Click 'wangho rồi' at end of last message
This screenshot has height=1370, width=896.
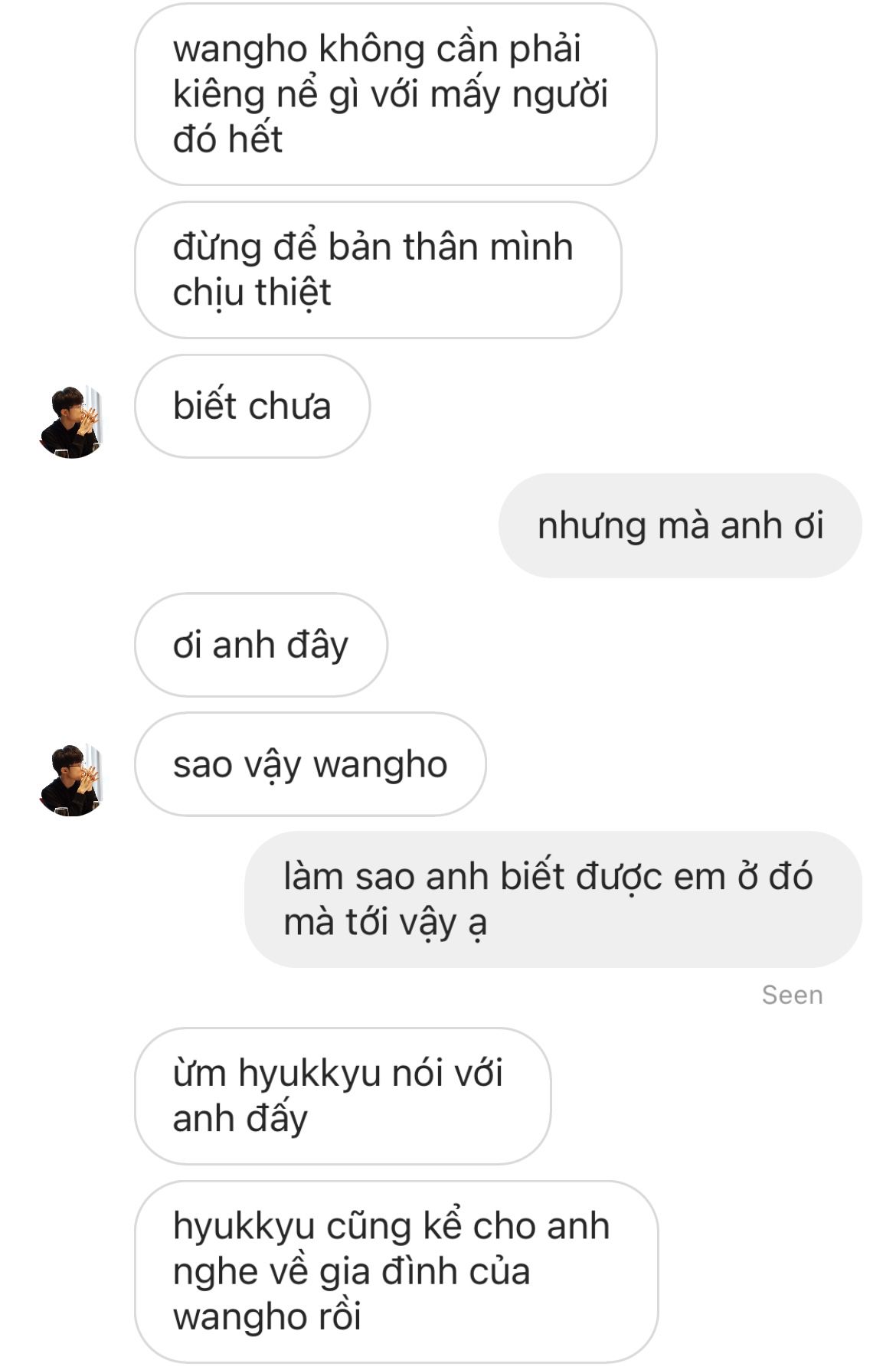[x=267, y=1317]
